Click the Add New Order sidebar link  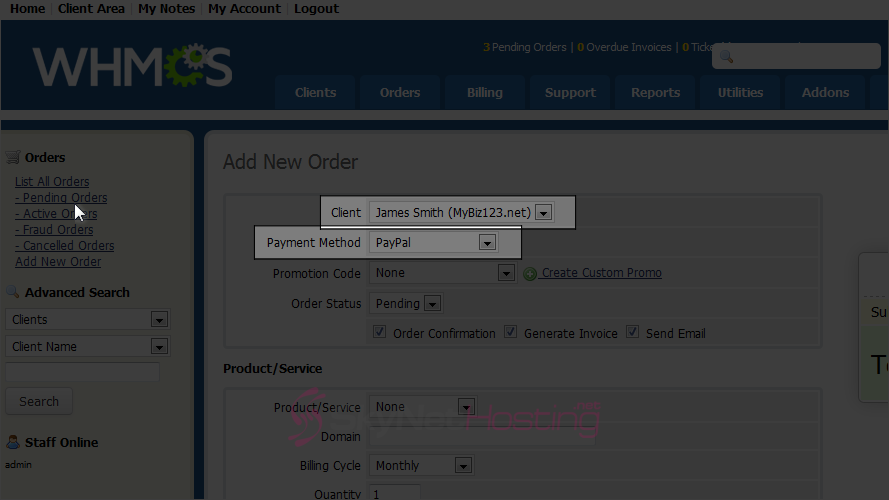click(58, 261)
